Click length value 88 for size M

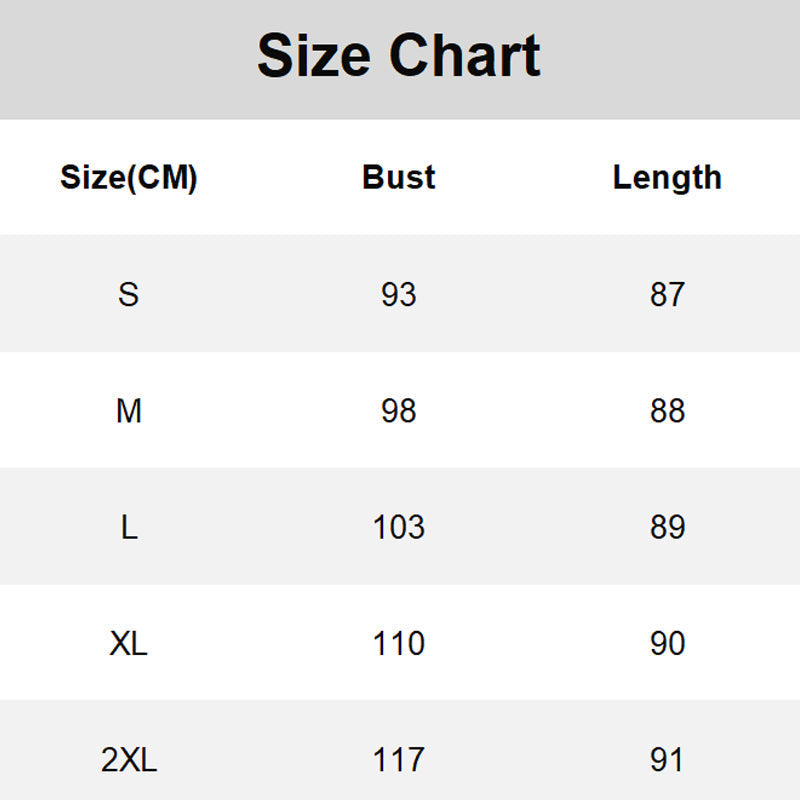tap(667, 411)
